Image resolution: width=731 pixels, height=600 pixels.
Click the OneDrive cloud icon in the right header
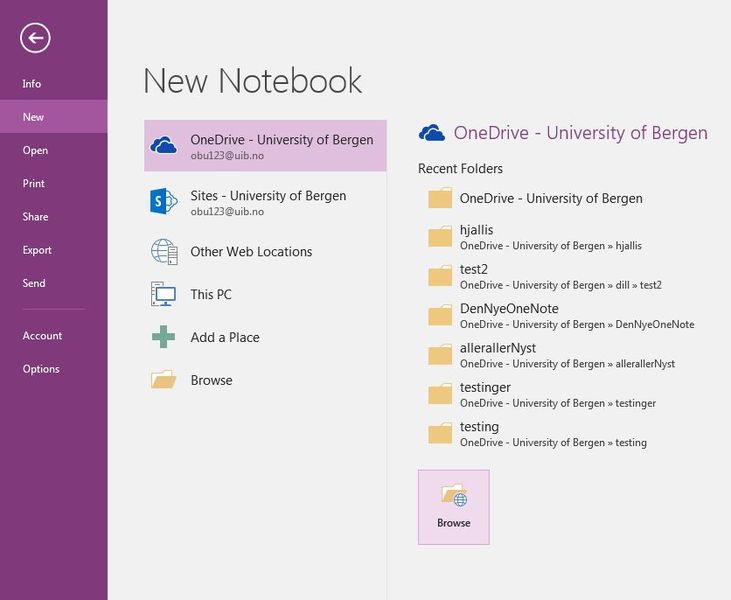point(432,133)
